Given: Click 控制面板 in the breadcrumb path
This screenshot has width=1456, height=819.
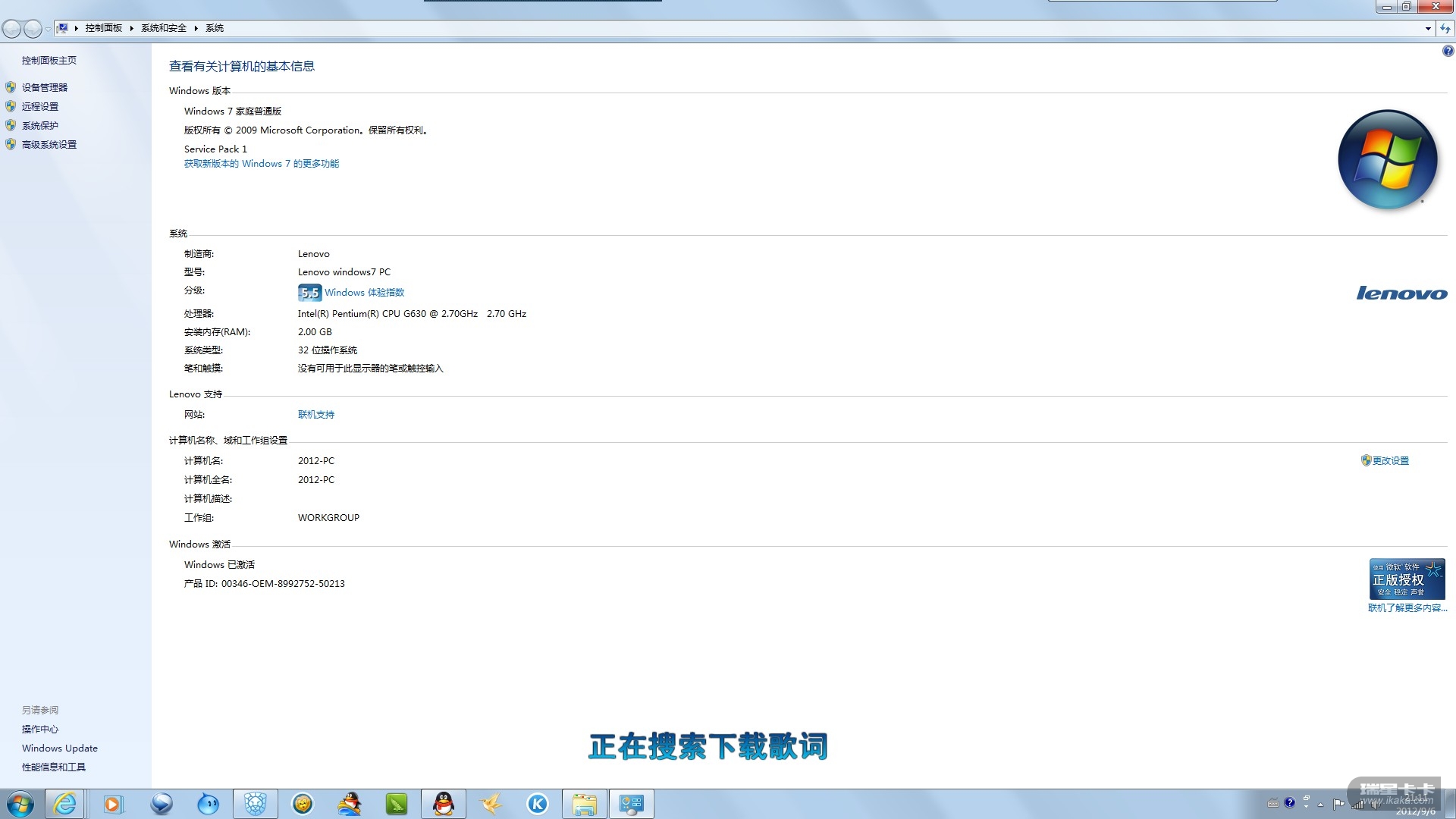Looking at the screenshot, I should click(103, 28).
